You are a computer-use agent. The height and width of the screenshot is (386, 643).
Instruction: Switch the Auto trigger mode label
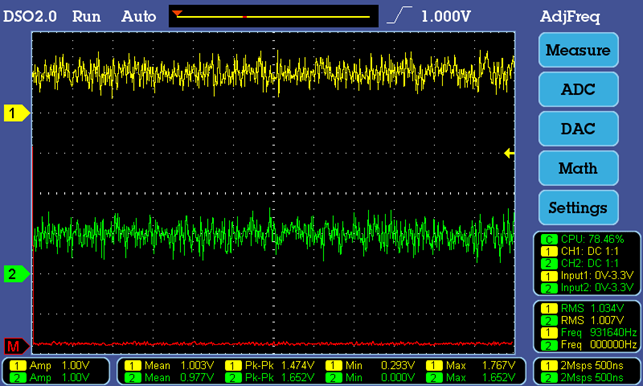(x=139, y=16)
